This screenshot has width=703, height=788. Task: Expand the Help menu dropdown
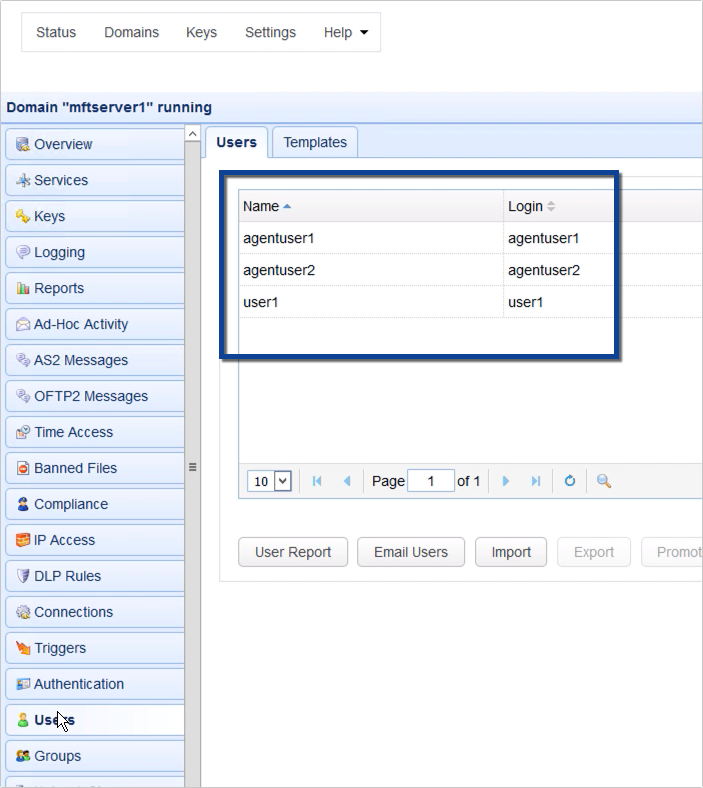point(345,32)
